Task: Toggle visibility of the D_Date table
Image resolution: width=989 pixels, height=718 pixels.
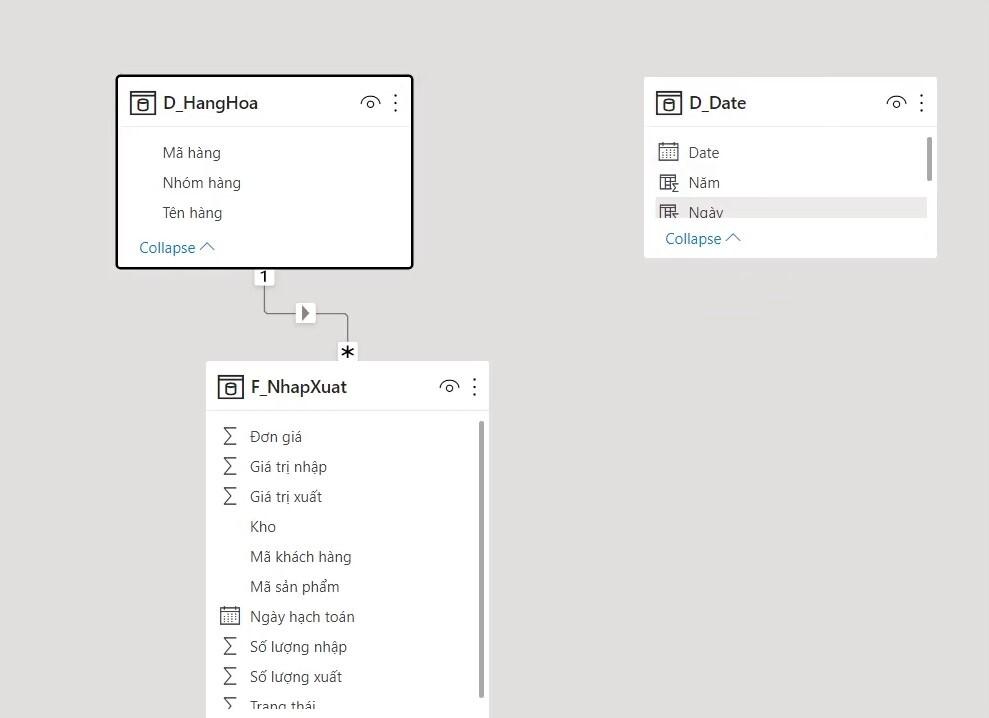Action: (896, 101)
